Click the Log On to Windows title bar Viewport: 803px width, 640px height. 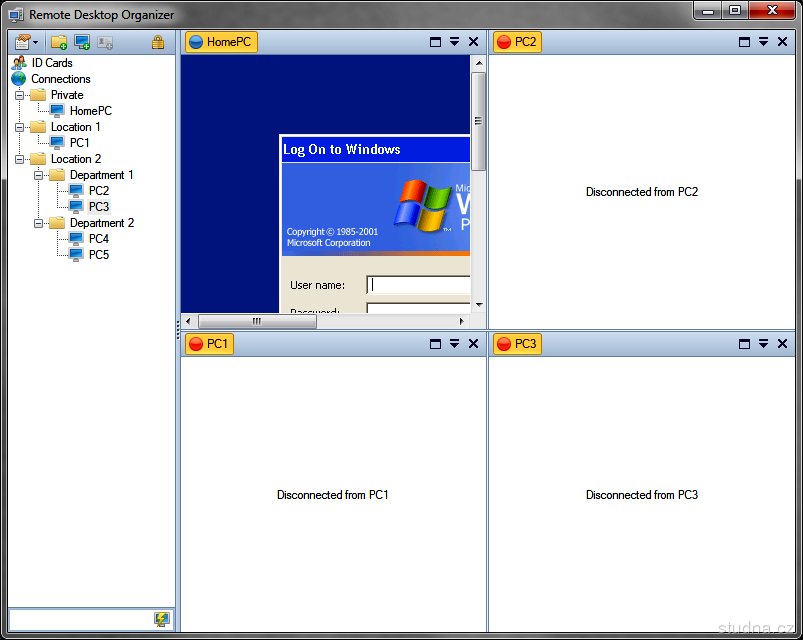[376, 150]
